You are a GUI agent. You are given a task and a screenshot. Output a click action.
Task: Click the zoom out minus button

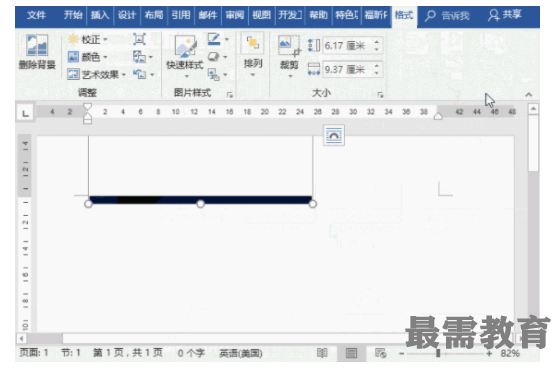tap(401, 354)
